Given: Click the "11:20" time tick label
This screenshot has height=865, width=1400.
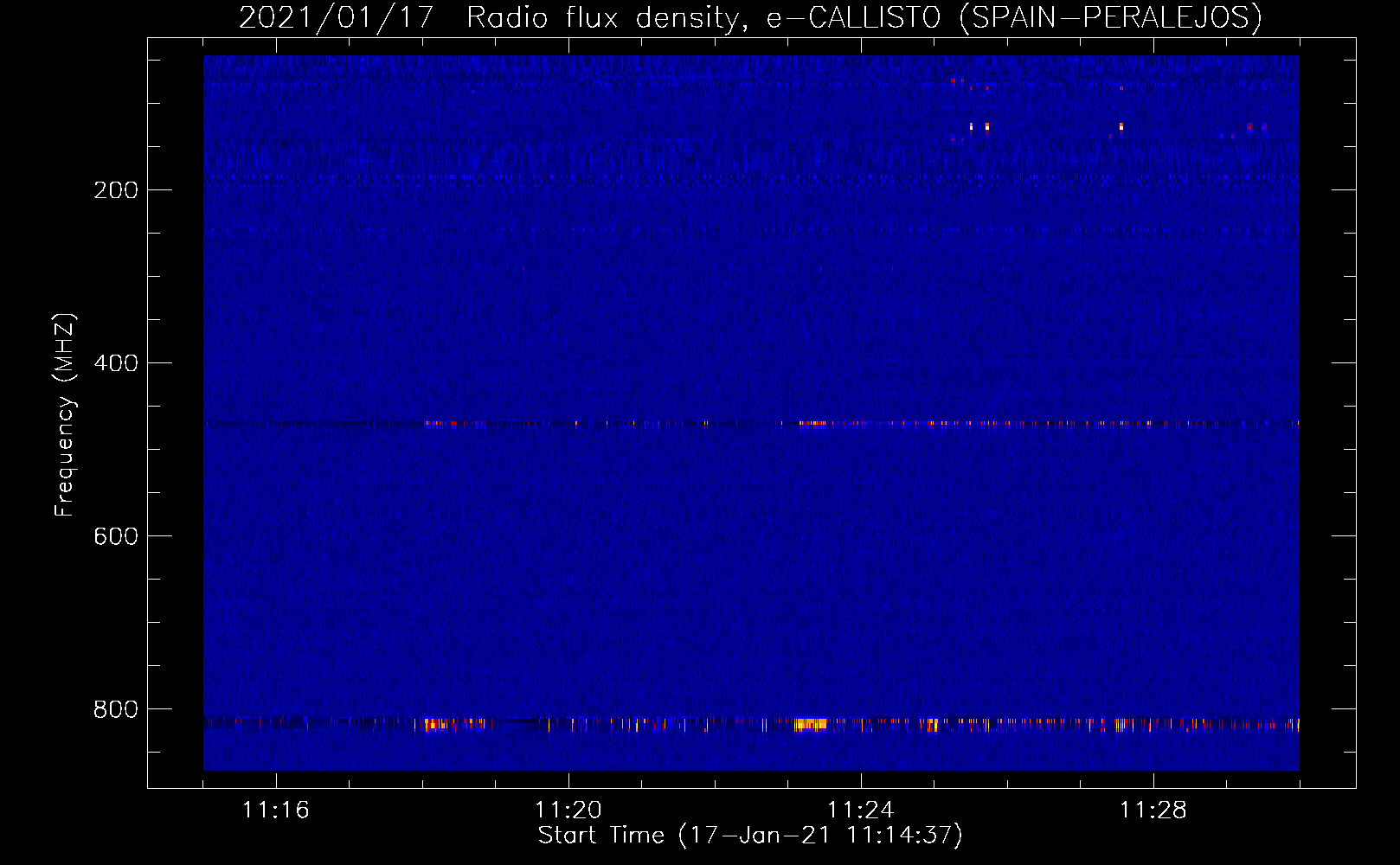Looking at the screenshot, I should tap(568, 811).
